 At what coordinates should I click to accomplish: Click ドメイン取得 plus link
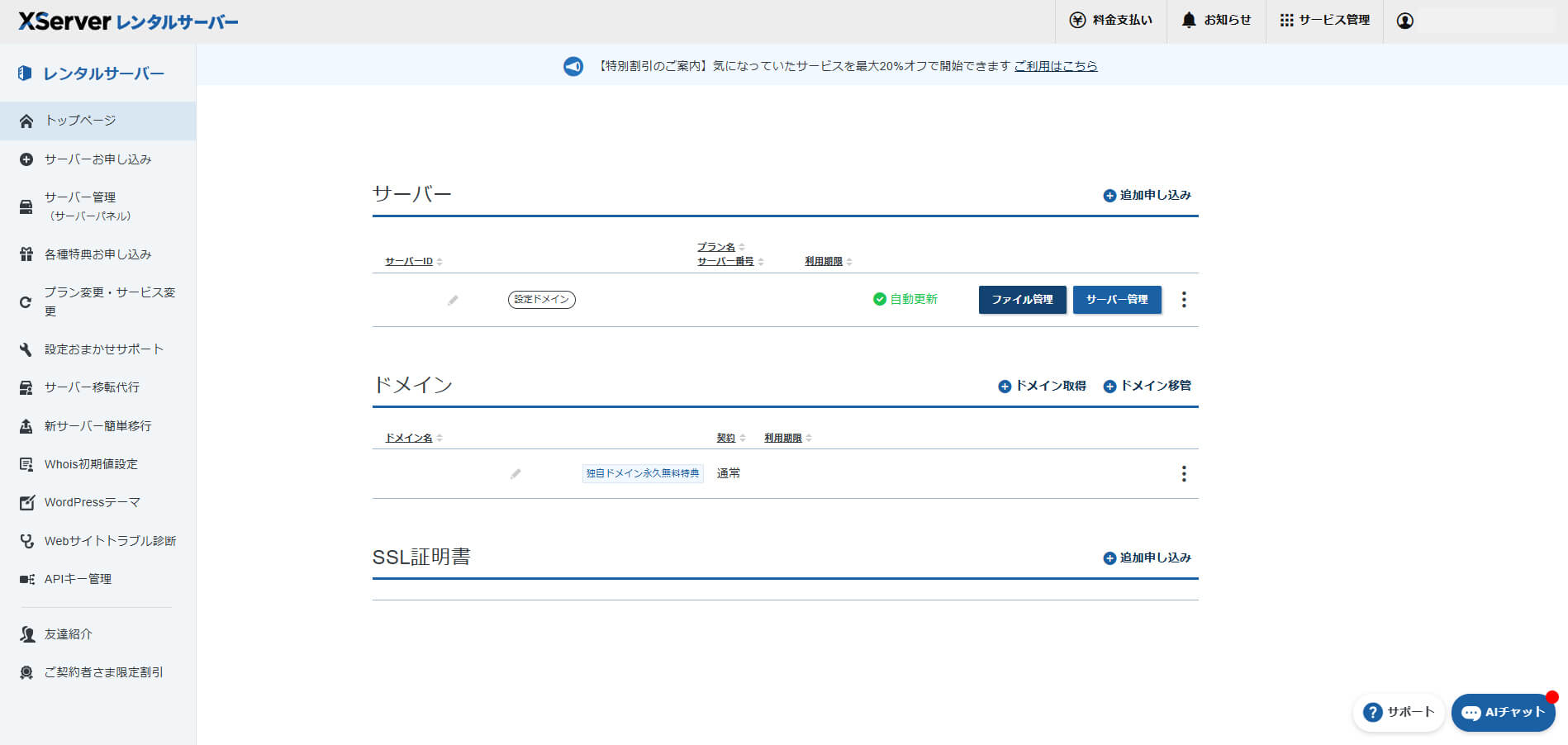1043,386
